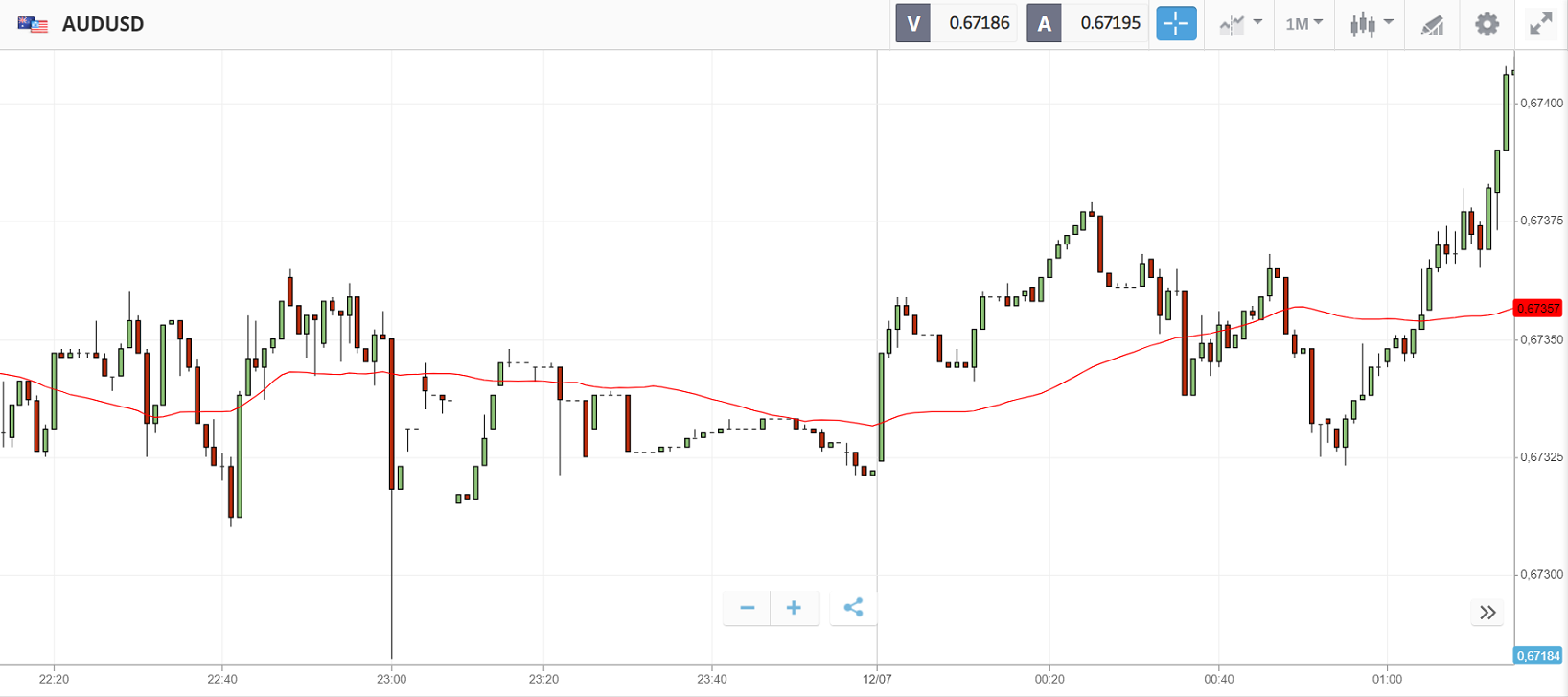Click the AUDUSD symbol title
This screenshot has width=1568, height=697.
tap(103, 24)
